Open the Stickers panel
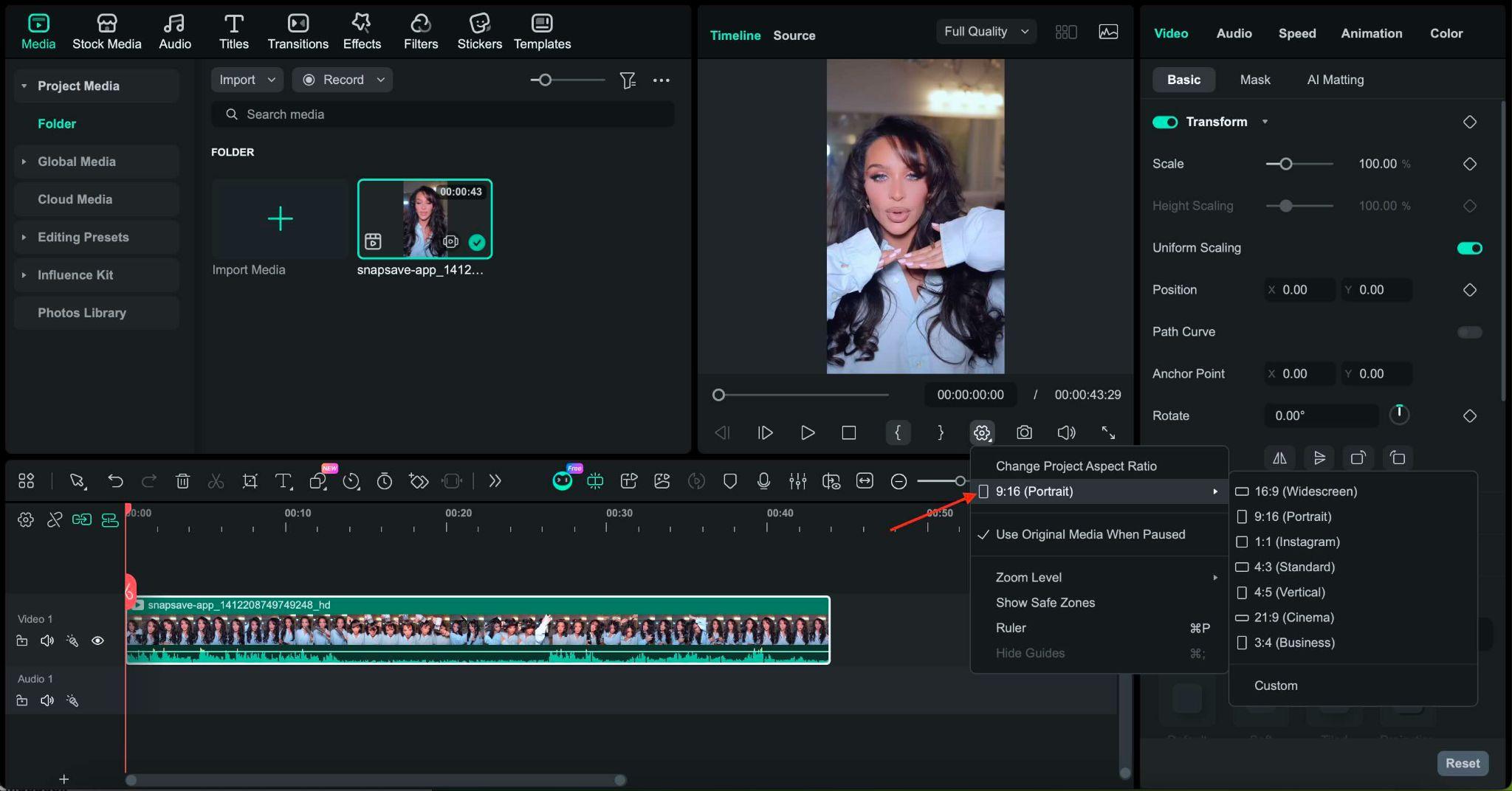The width and height of the screenshot is (1512, 791). [478, 30]
